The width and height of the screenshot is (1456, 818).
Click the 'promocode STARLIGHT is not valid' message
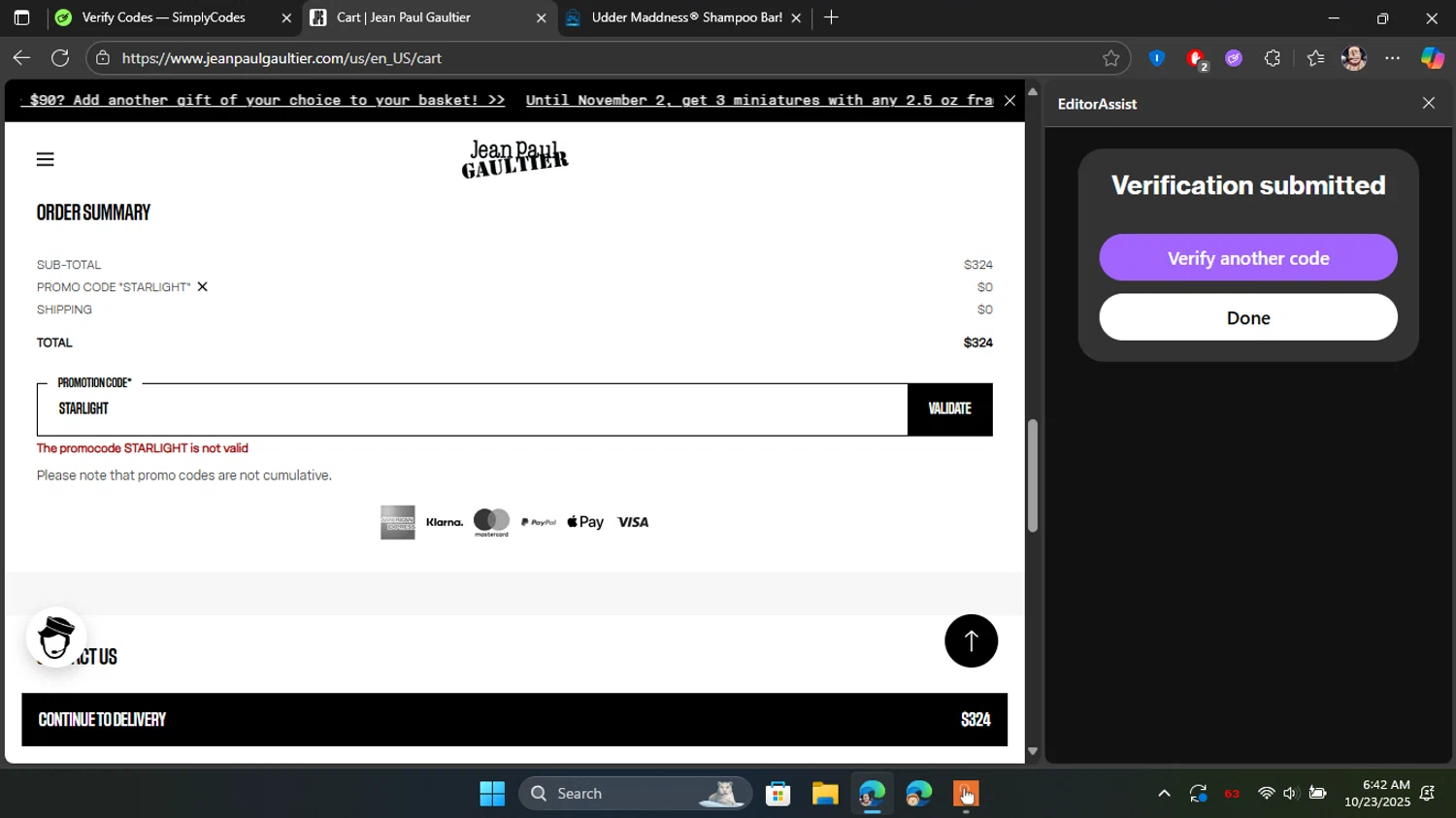143,448
